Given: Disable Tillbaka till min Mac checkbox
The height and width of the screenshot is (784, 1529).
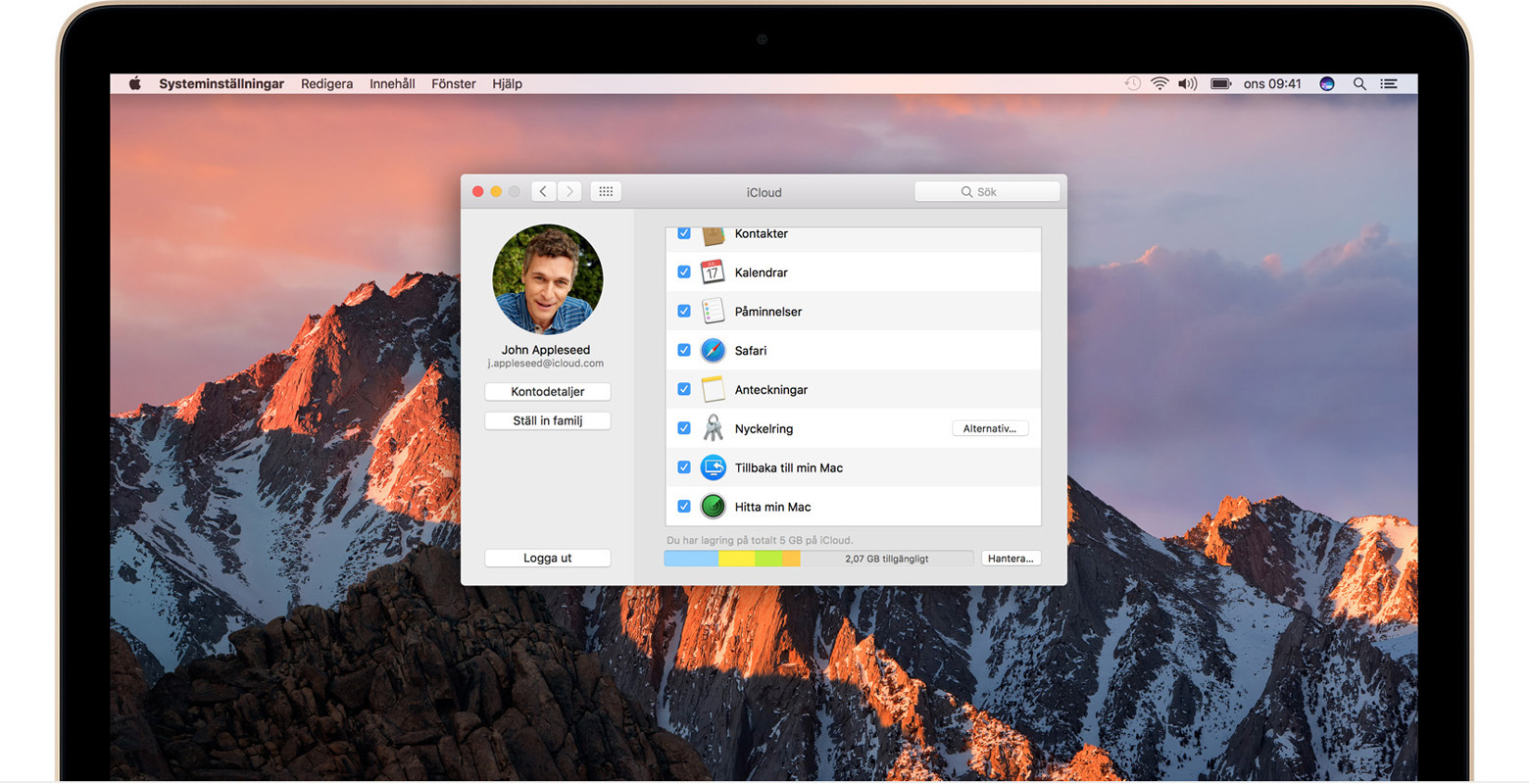Looking at the screenshot, I should (x=684, y=467).
